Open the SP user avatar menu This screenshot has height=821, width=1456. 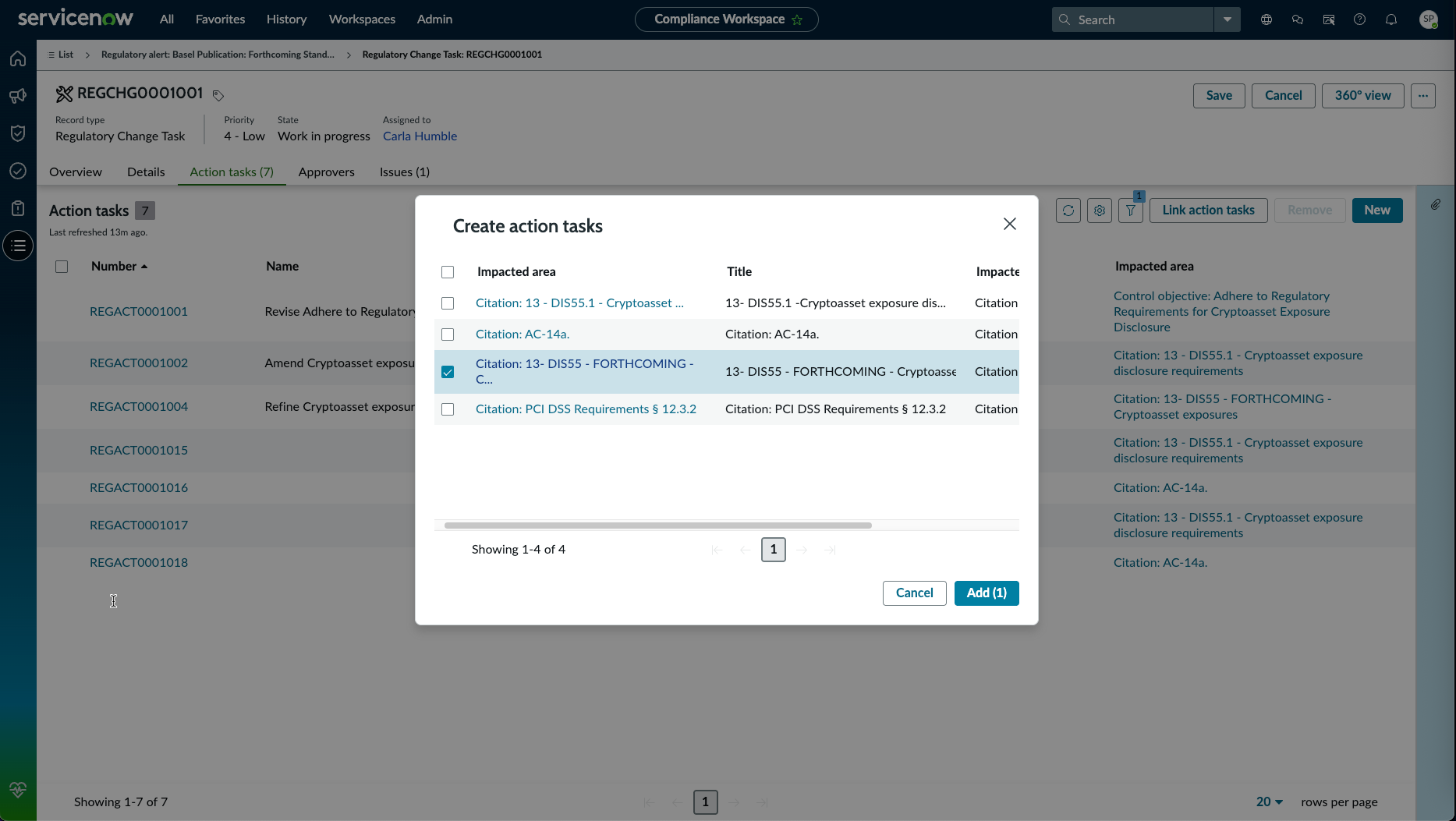click(1429, 19)
